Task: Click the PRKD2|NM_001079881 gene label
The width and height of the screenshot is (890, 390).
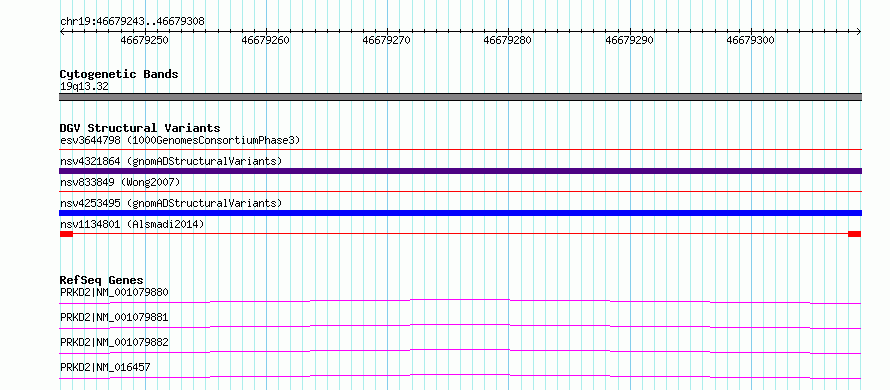Action: coord(114,317)
